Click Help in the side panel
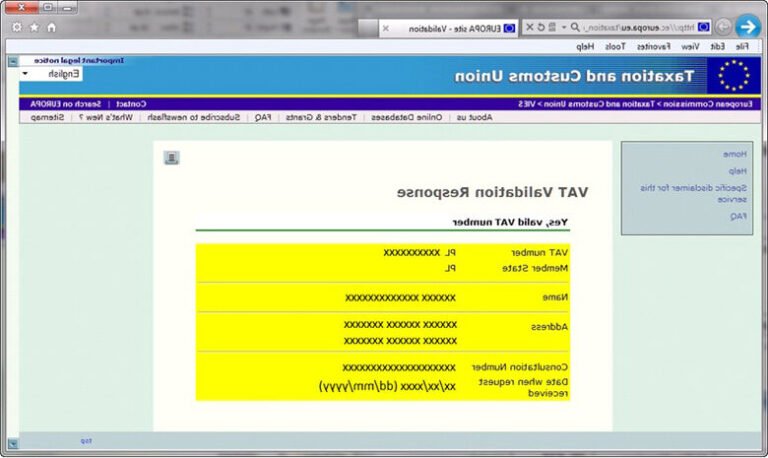Image resolution: width=768 pixels, height=458 pixels. click(x=738, y=171)
